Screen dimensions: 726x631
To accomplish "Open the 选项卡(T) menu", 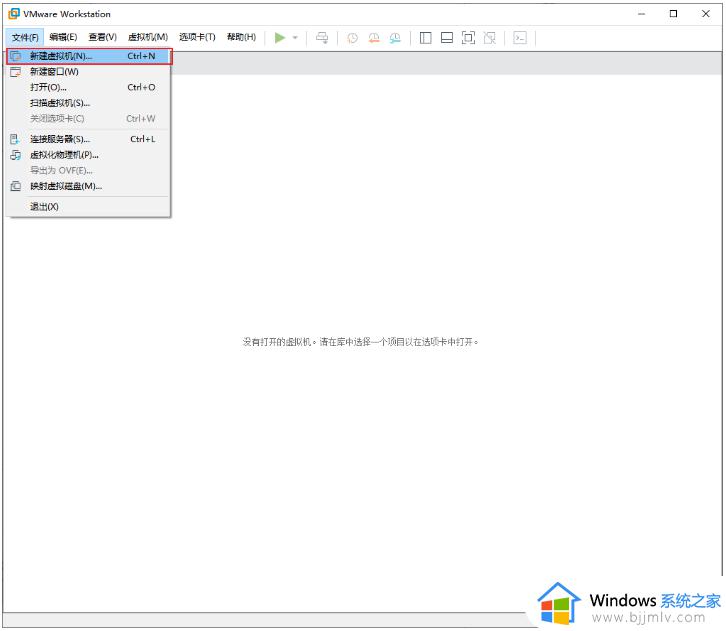I will 197,37.
